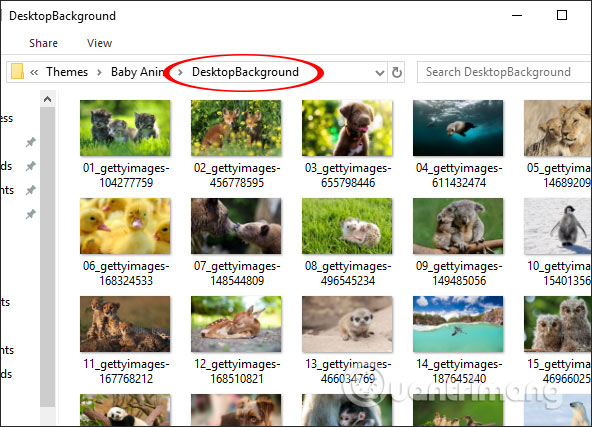Screen dimensions: 592x427
Task: Click file name 02_gettyimages-456778595
Action: coord(237,175)
